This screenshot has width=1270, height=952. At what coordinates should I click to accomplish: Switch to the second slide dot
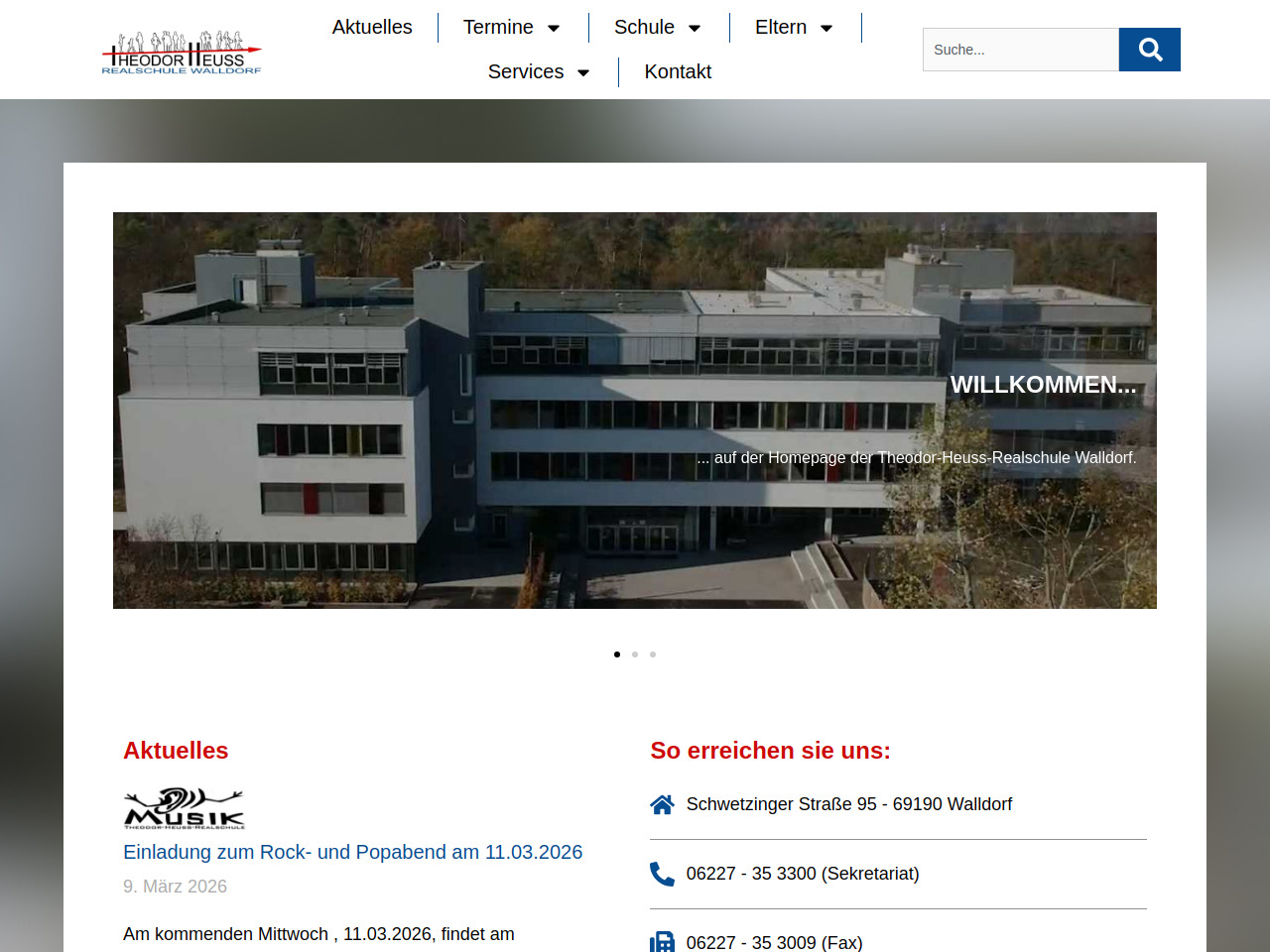tap(635, 654)
